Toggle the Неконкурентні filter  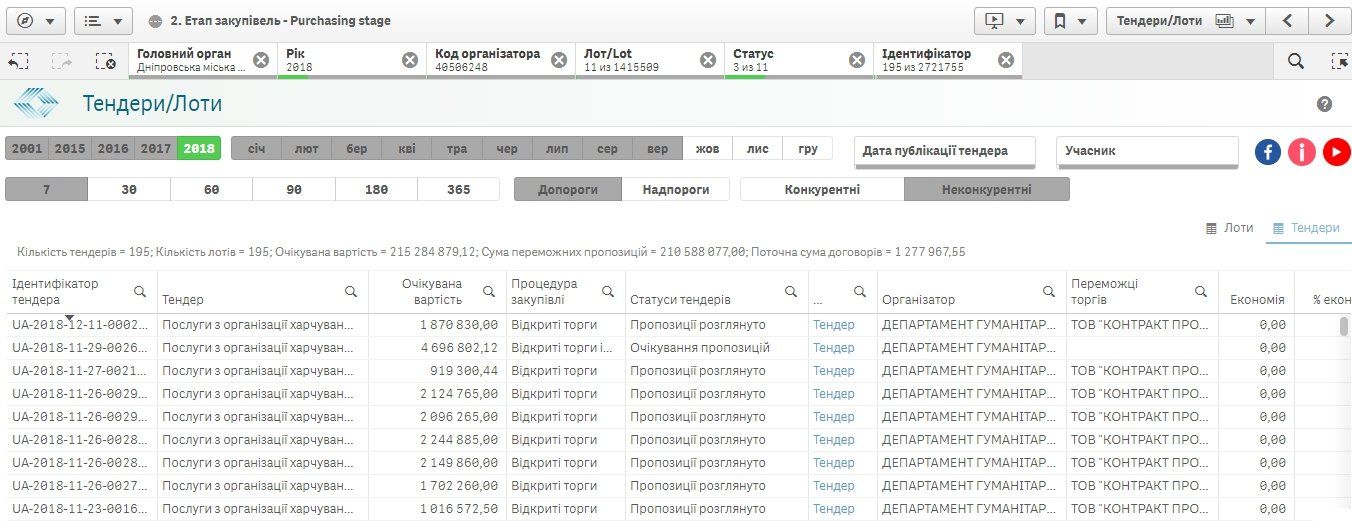click(x=986, y=189)
